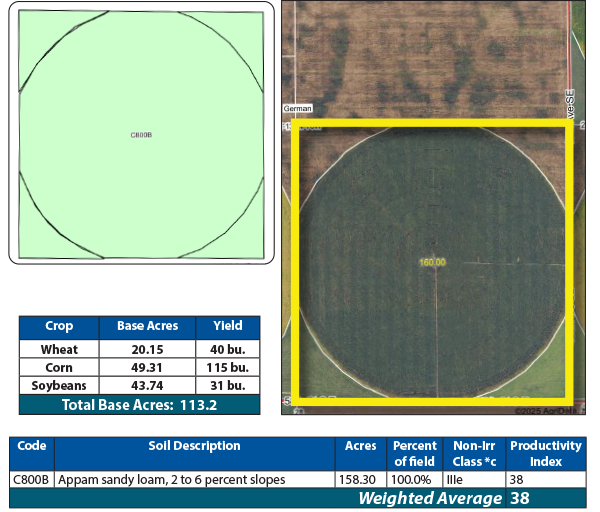Click the Yield column header

(x=227, y=326)
